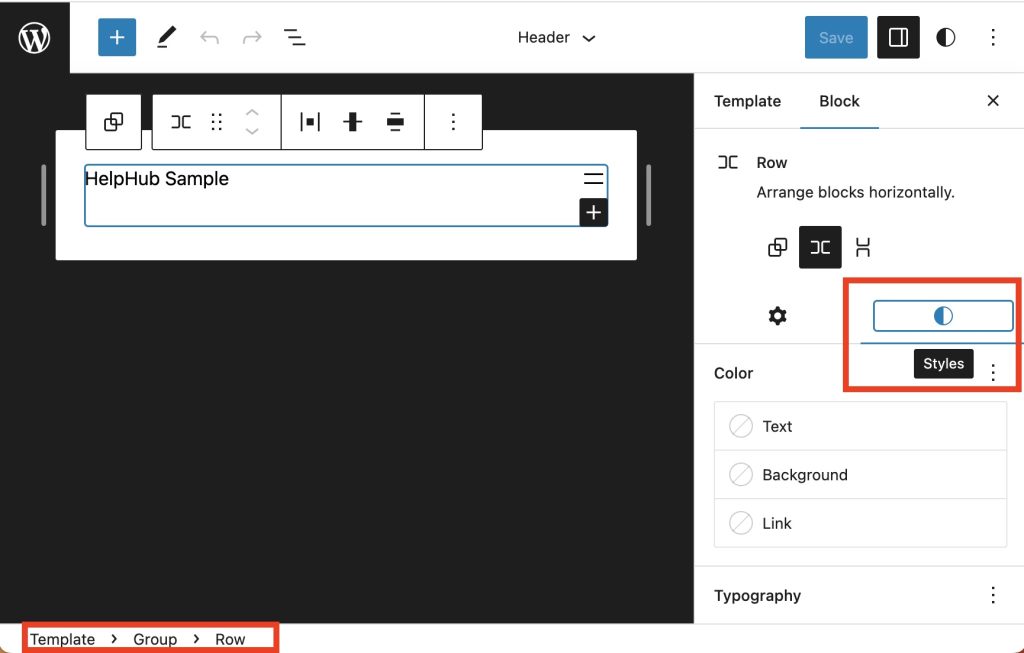The height and width of the screenshot is (653, 1024).
Task: Transform the Row using the Group variation icon
Action: (x=778, y=247)
